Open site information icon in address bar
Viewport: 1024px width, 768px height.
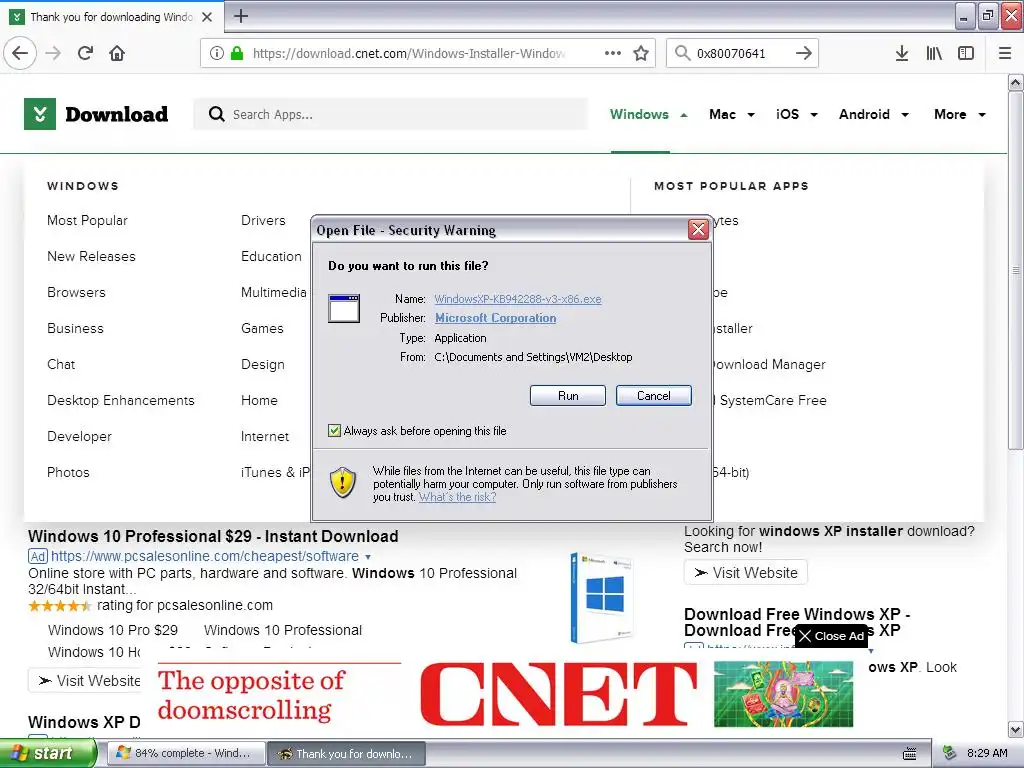(x=217, y=53)
